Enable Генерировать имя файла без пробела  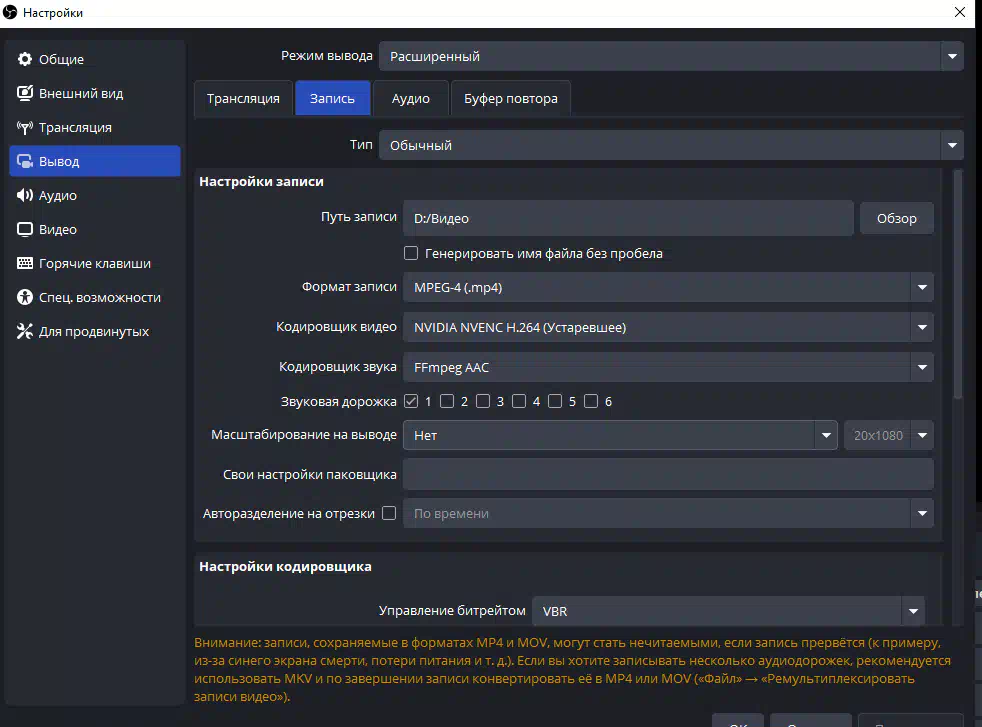point(411,253)
